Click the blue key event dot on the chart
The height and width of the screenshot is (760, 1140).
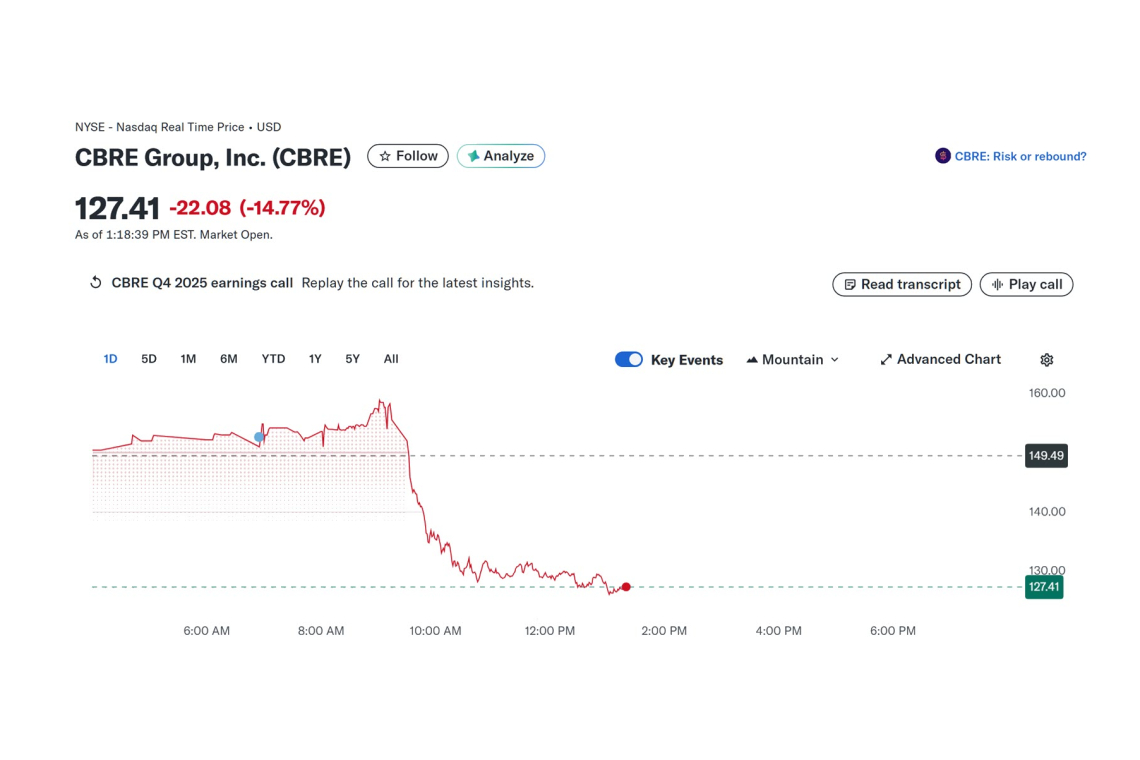click(x=258, y=437)
